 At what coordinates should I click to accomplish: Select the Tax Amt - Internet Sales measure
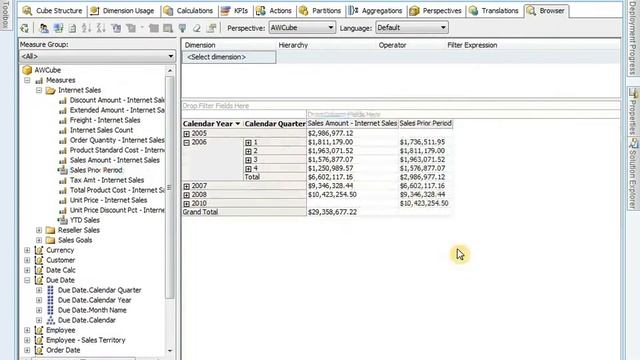(107, 180)
